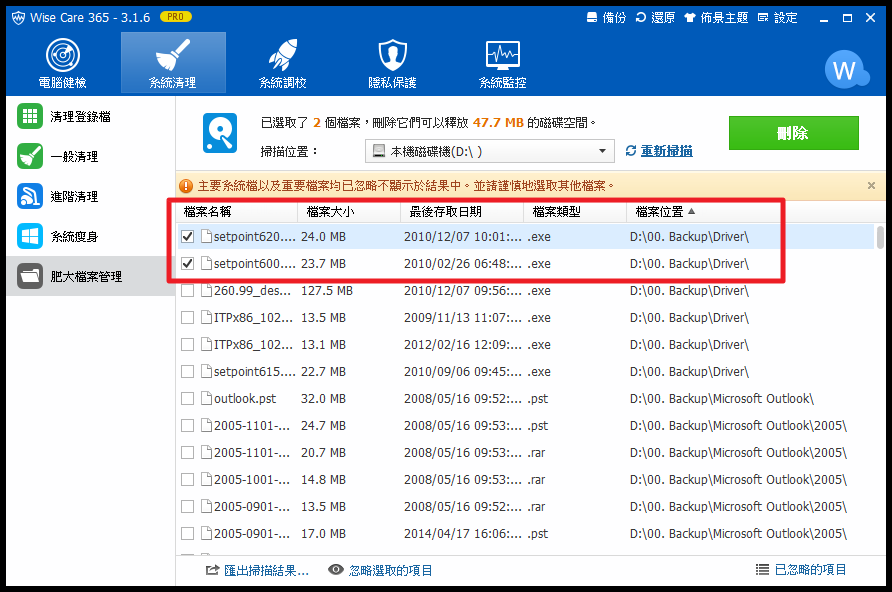Click the blue W user avatar

pyautogui.click(x=845, y=70)
